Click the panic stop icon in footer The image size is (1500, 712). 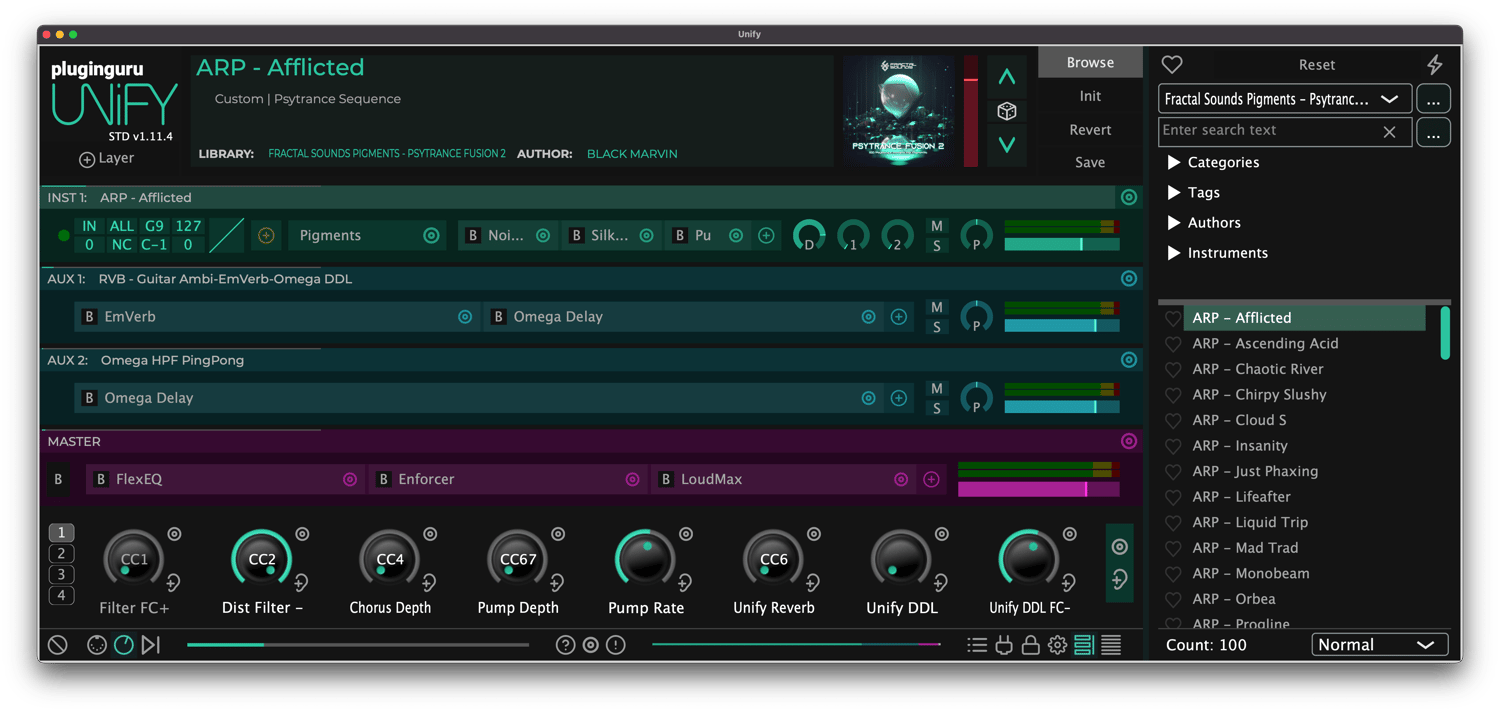(x=58, y=645)
